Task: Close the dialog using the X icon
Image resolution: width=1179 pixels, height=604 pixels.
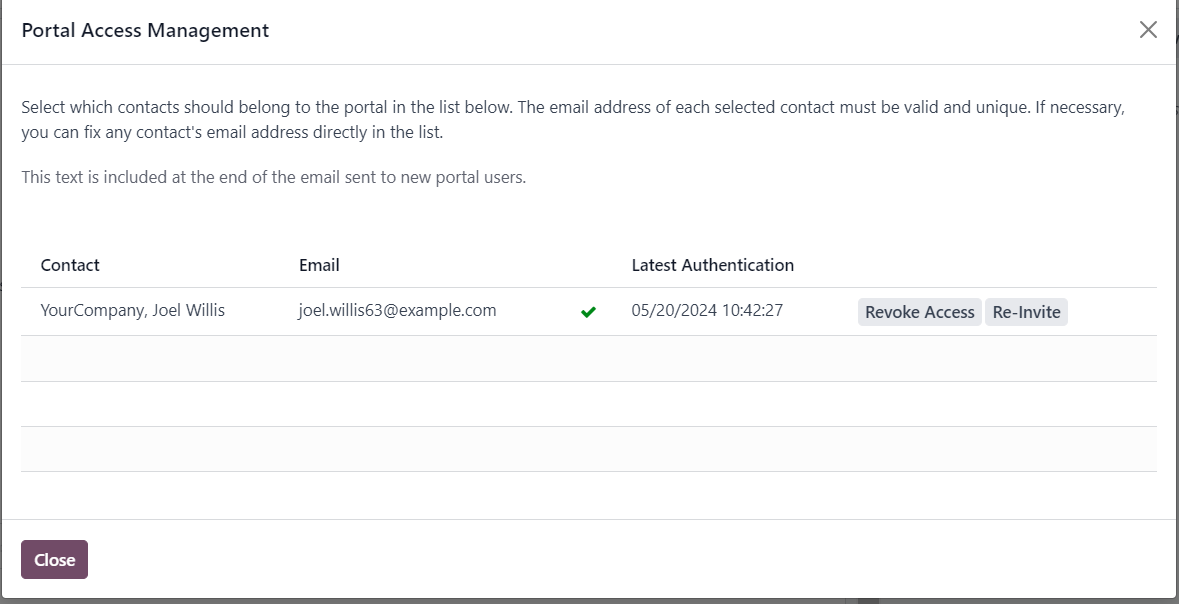Action: click(1147, 29)
